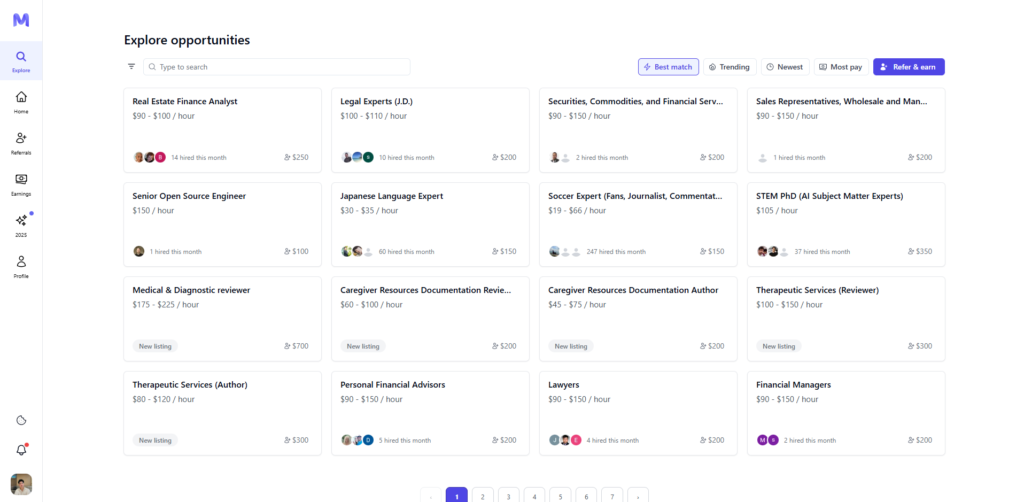The height and width of the screenshot is (502, 1024).
Task: Click the next page arrow
Action: [x=638, y=495]
